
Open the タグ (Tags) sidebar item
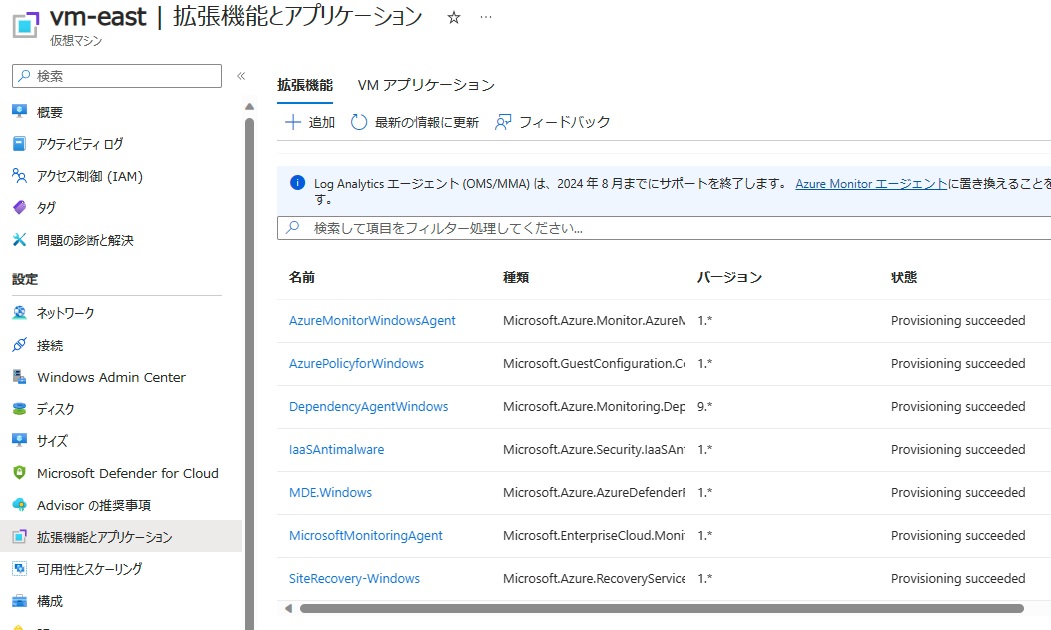pyautogui.click(x=46, y=208)
